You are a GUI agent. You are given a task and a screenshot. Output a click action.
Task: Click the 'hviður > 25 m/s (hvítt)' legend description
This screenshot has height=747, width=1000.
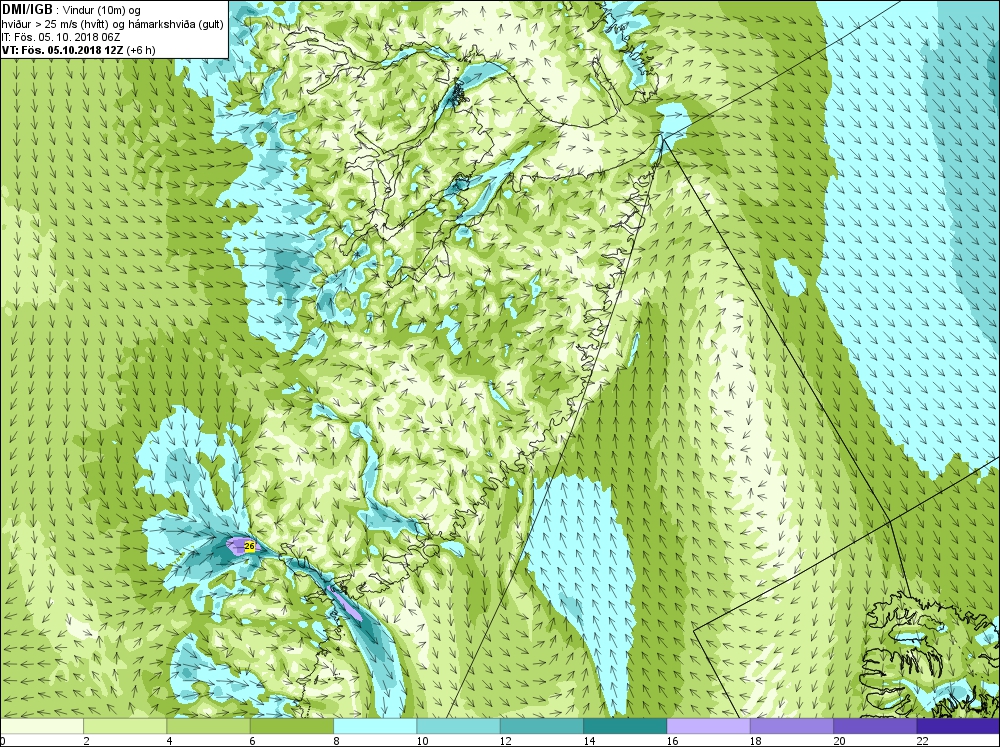pyautogui.click(x=57, y=24)
